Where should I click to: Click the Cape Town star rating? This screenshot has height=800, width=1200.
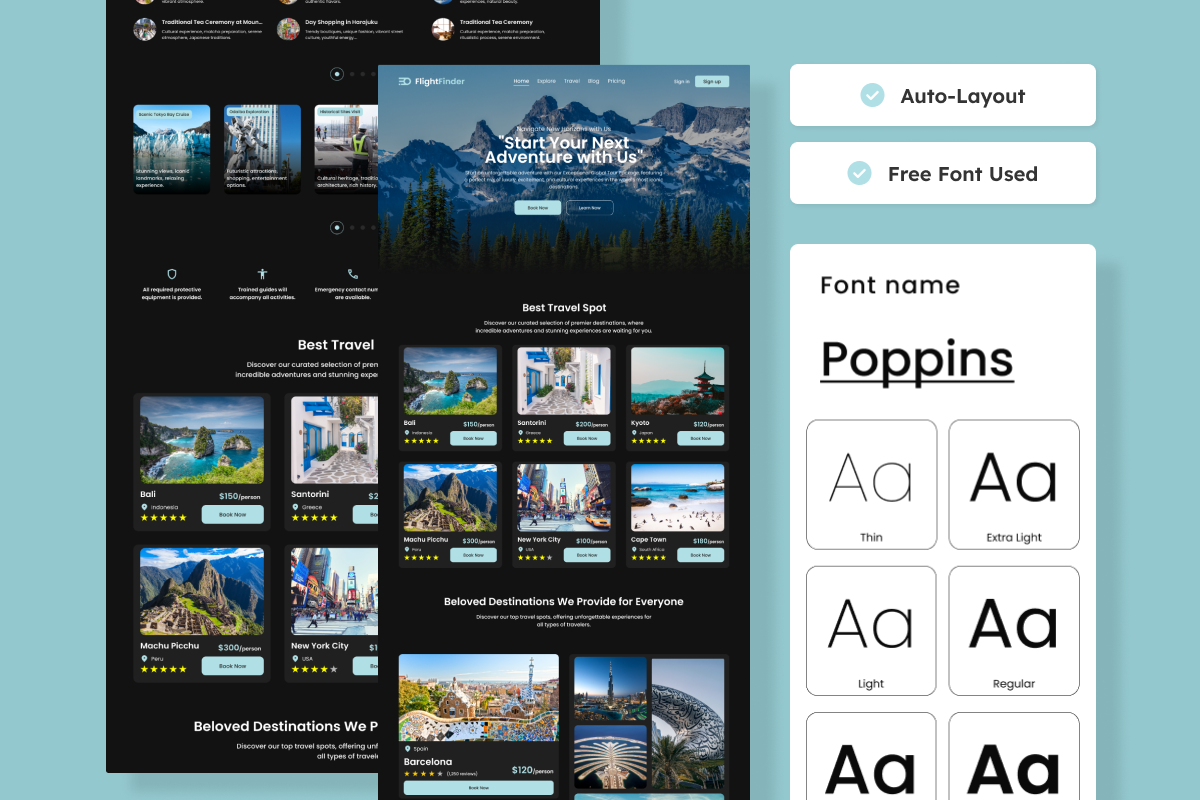(x=648, y=557)
